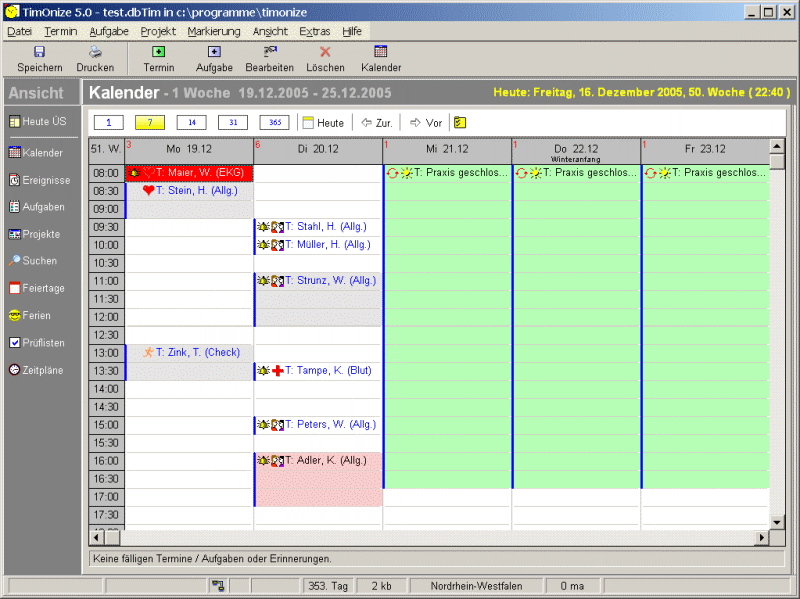Click Nordrhein-Westfalen in status bar
Viewport: 800px width, 599px height.
(x=477, y=586)
